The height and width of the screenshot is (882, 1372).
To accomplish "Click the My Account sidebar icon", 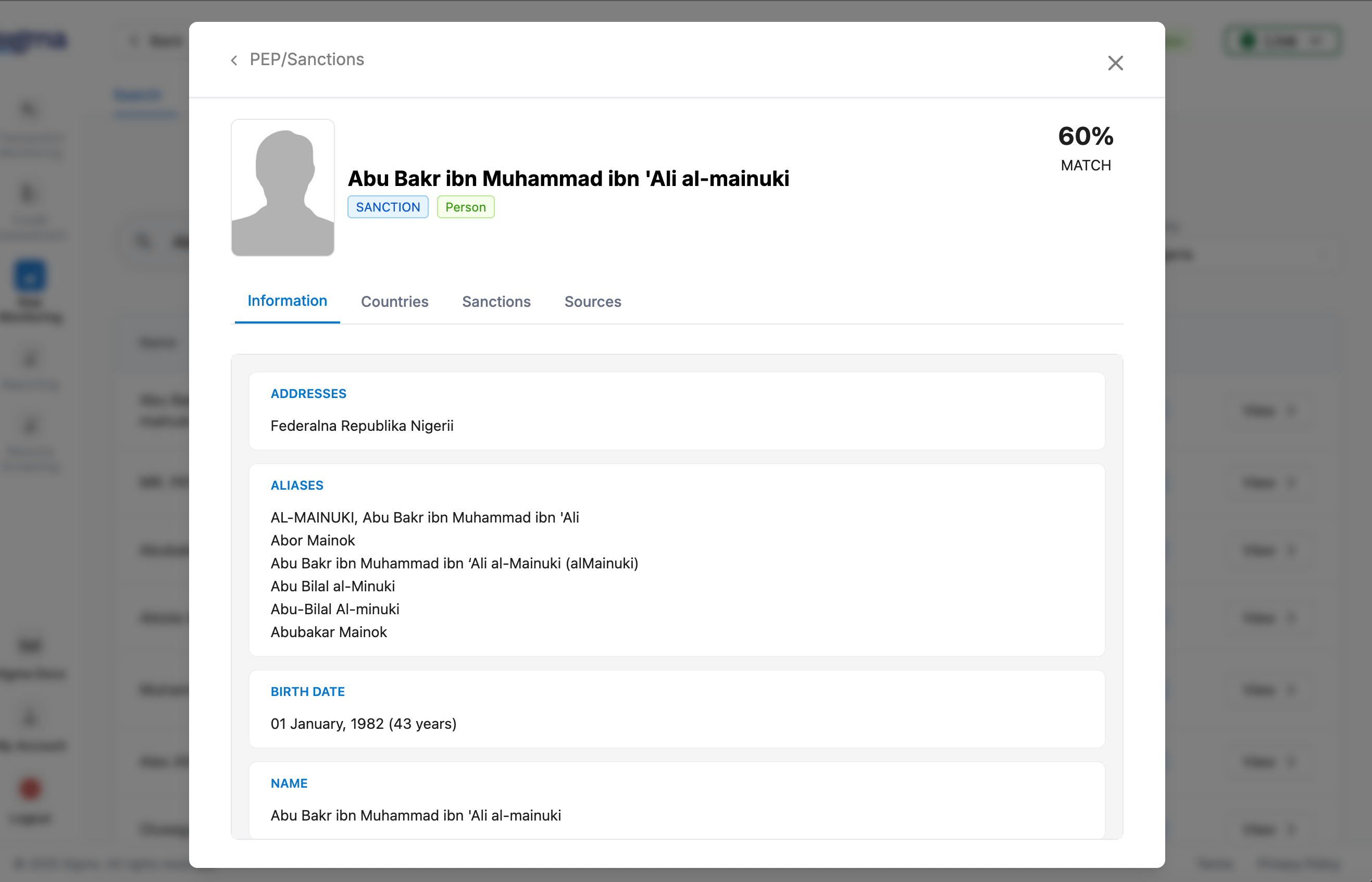I will [x=30, y=717].
